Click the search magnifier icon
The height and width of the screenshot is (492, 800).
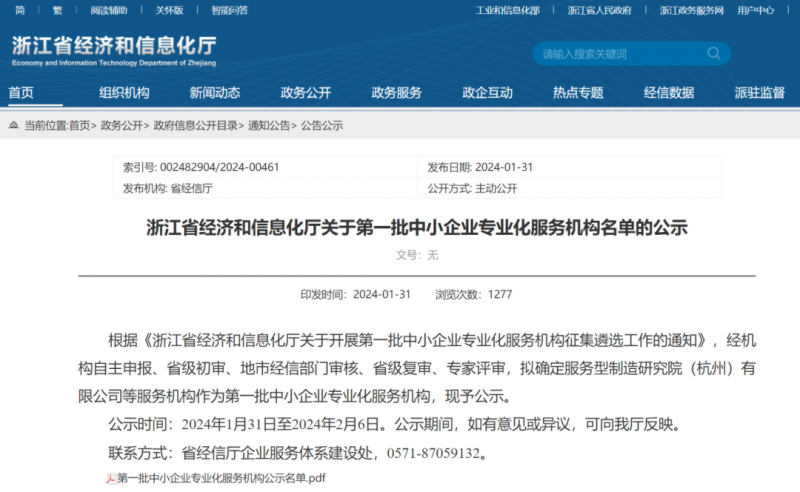pyautogui.click(x=714, y=54)
